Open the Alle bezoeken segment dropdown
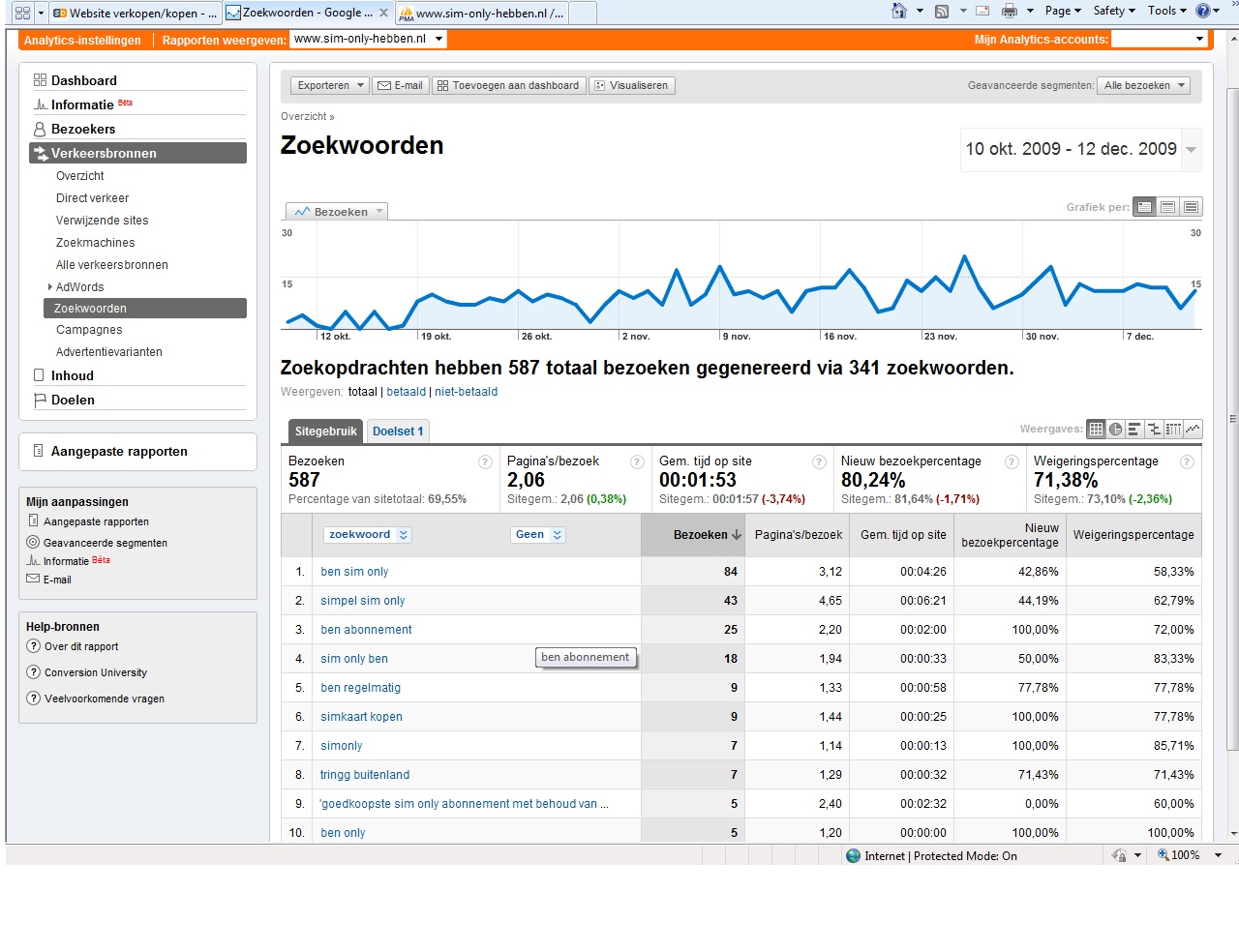1239x952 pixels. (x=1145, y=85)
